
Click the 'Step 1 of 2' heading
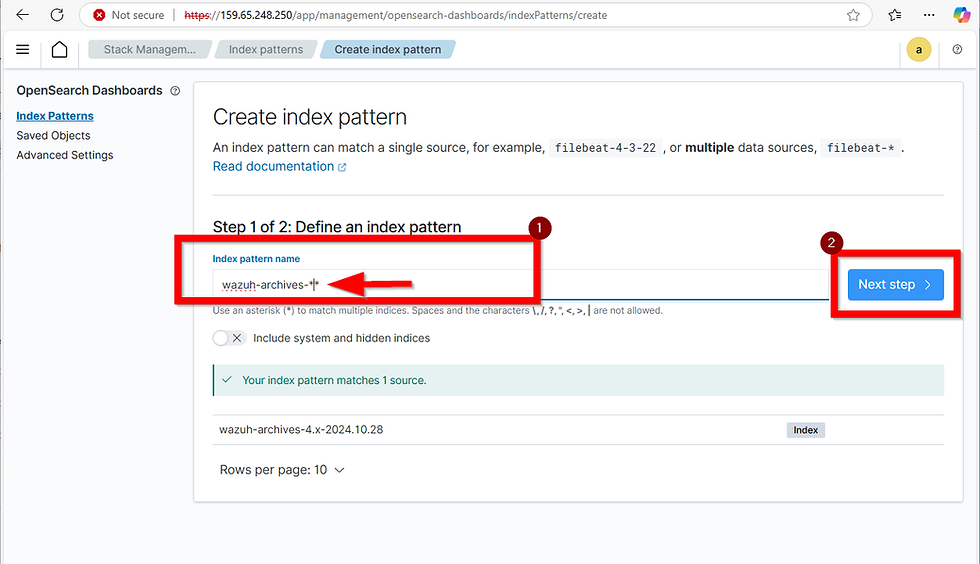point(337,226)
